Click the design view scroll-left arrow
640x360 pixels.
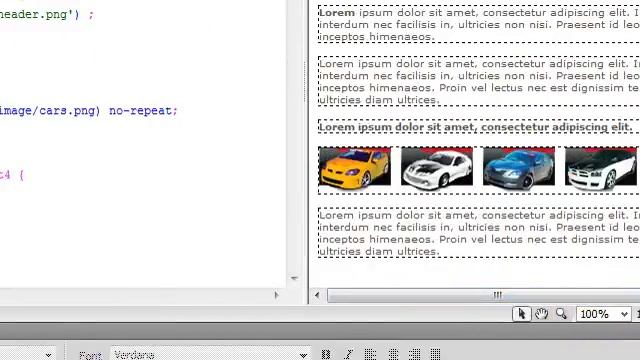[x=317, y=295]
